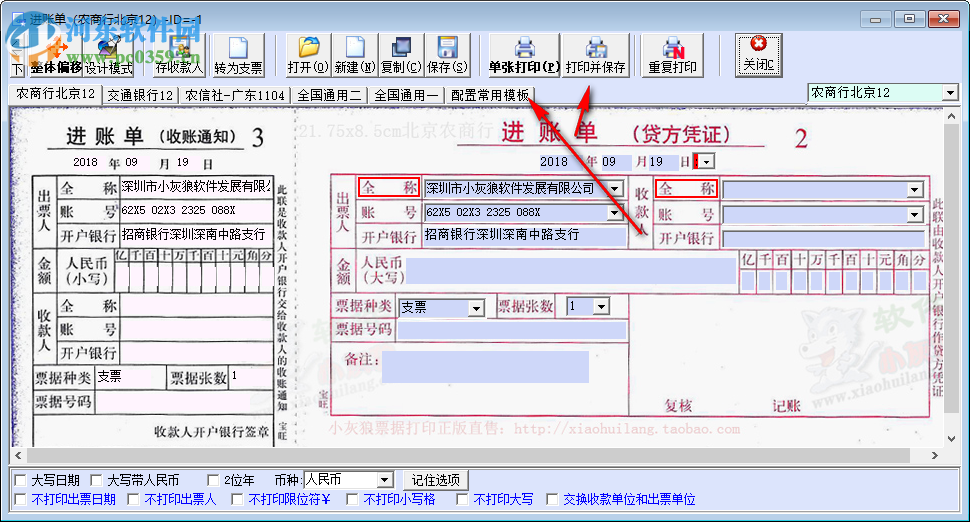
Task: Expand the payee 账号 account dropdown
Action: [x=915, y=215]
